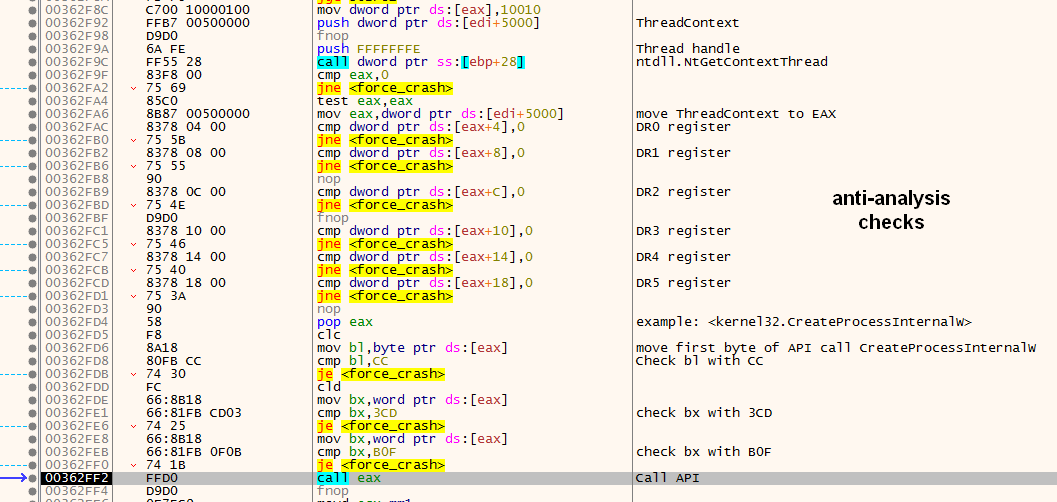1057x502 pixels.
Task: Click the 'Thread handle' comment
Action: pos(688,49)
